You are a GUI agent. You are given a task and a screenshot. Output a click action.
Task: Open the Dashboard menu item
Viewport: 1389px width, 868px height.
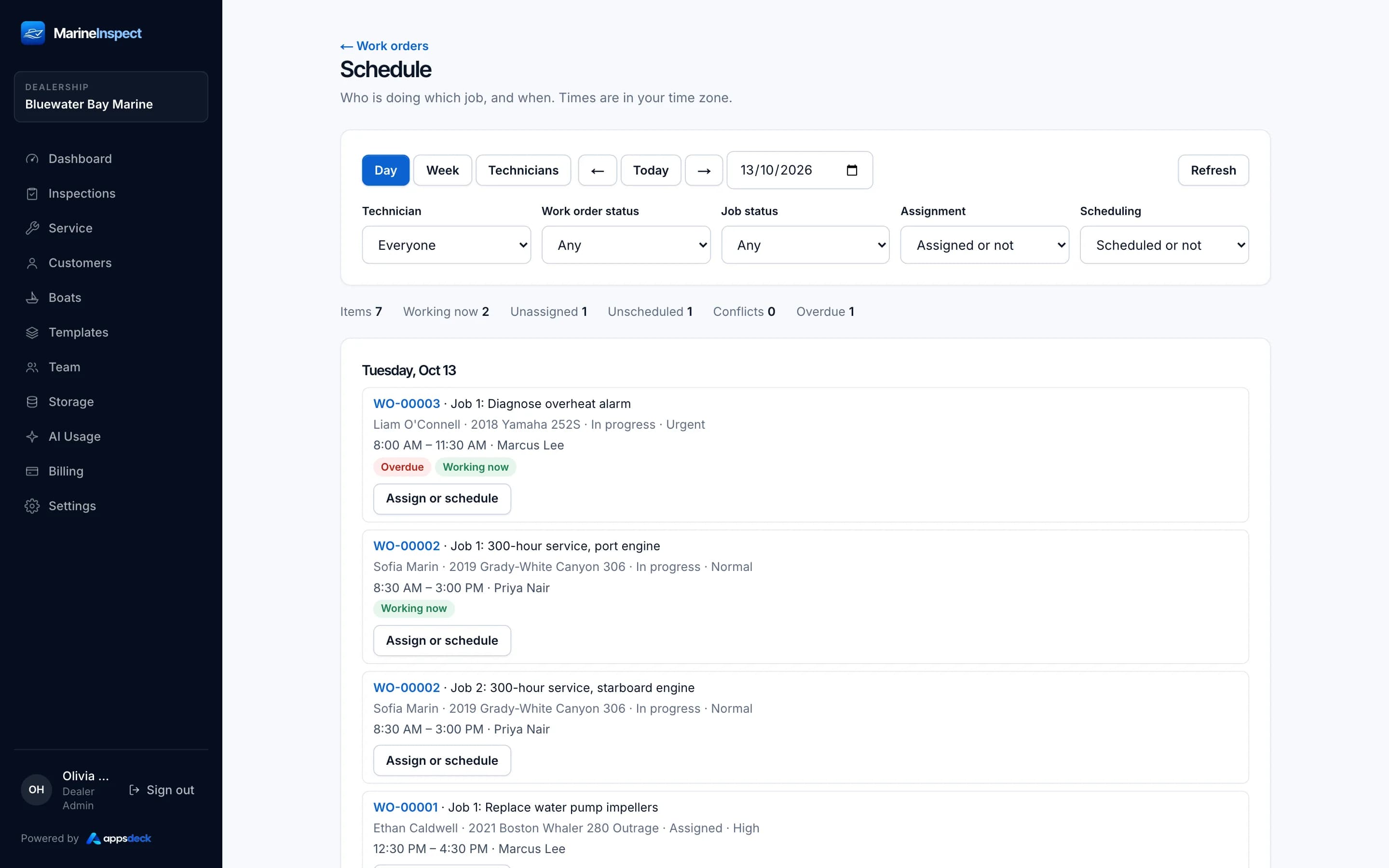111,159
